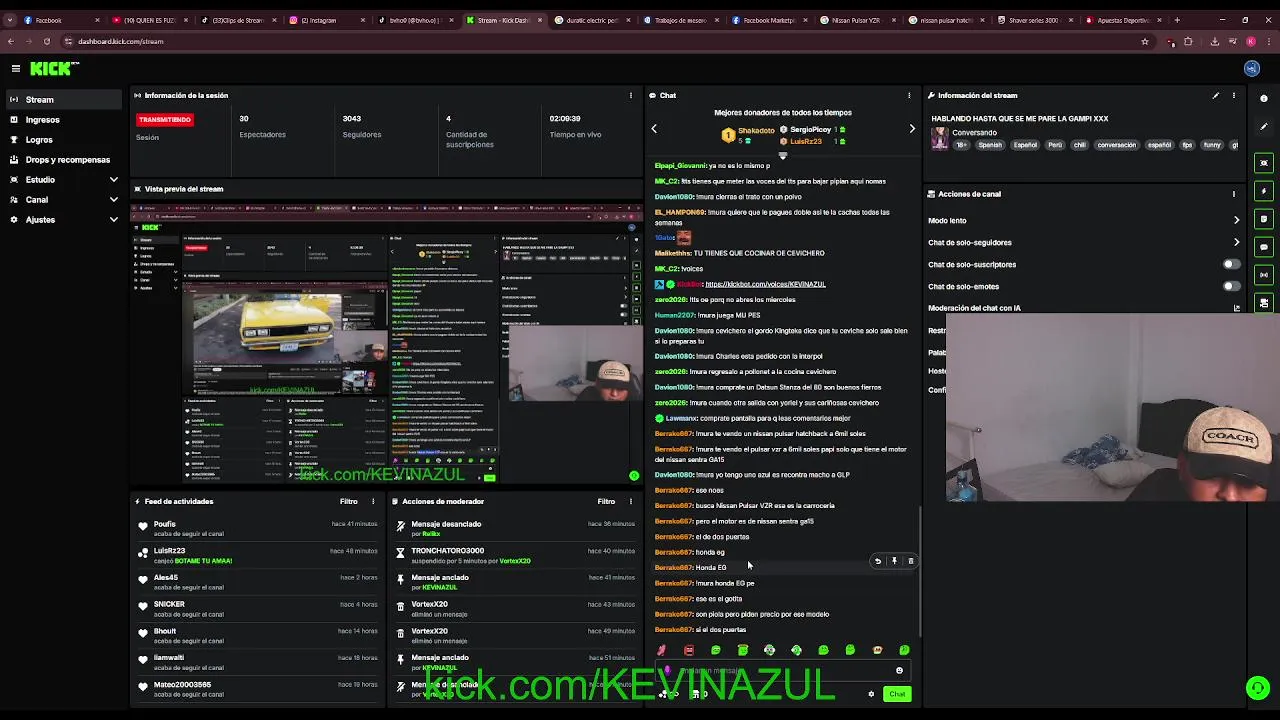
Task: Select the 18+ stream tag
Action: click(961, 145)
